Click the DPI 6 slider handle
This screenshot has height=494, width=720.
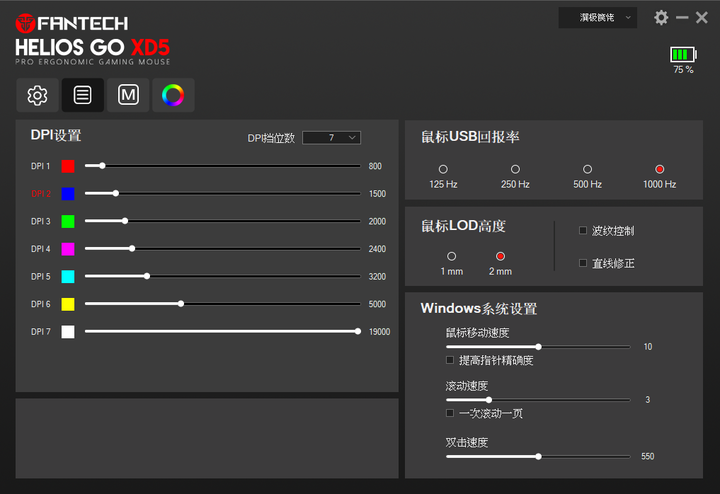point(181,303)
